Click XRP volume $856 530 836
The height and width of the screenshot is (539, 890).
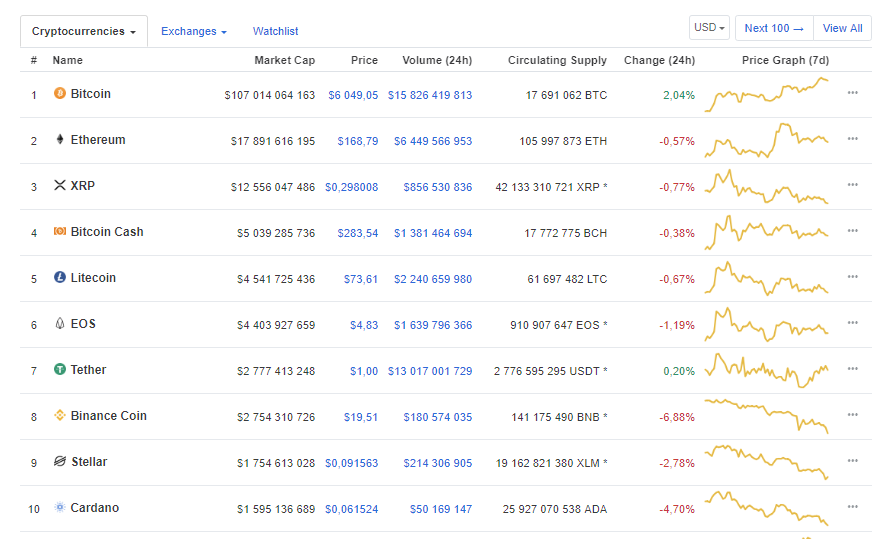(438, 187)
